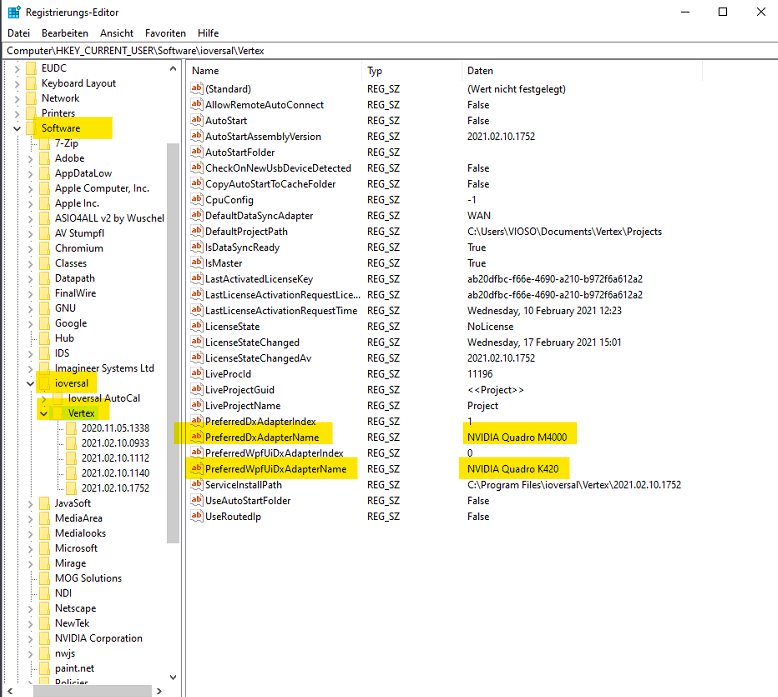Click the ab icon of (Standard) value
Viewport: 778px width, 697px height.
point(196,89)
